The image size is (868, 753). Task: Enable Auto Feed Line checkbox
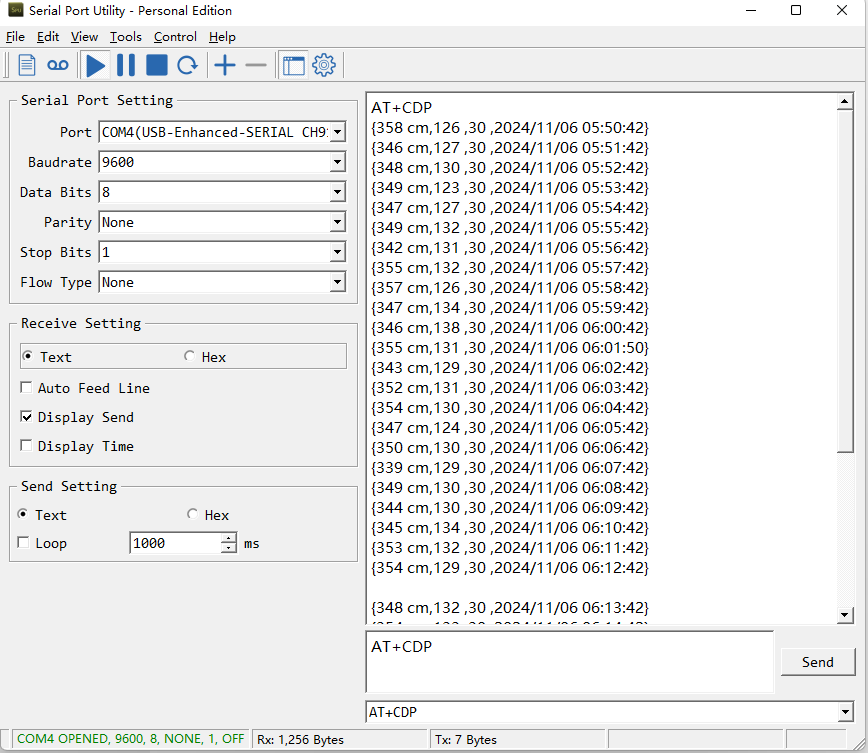pyautogui.click(x=26, y=388)
